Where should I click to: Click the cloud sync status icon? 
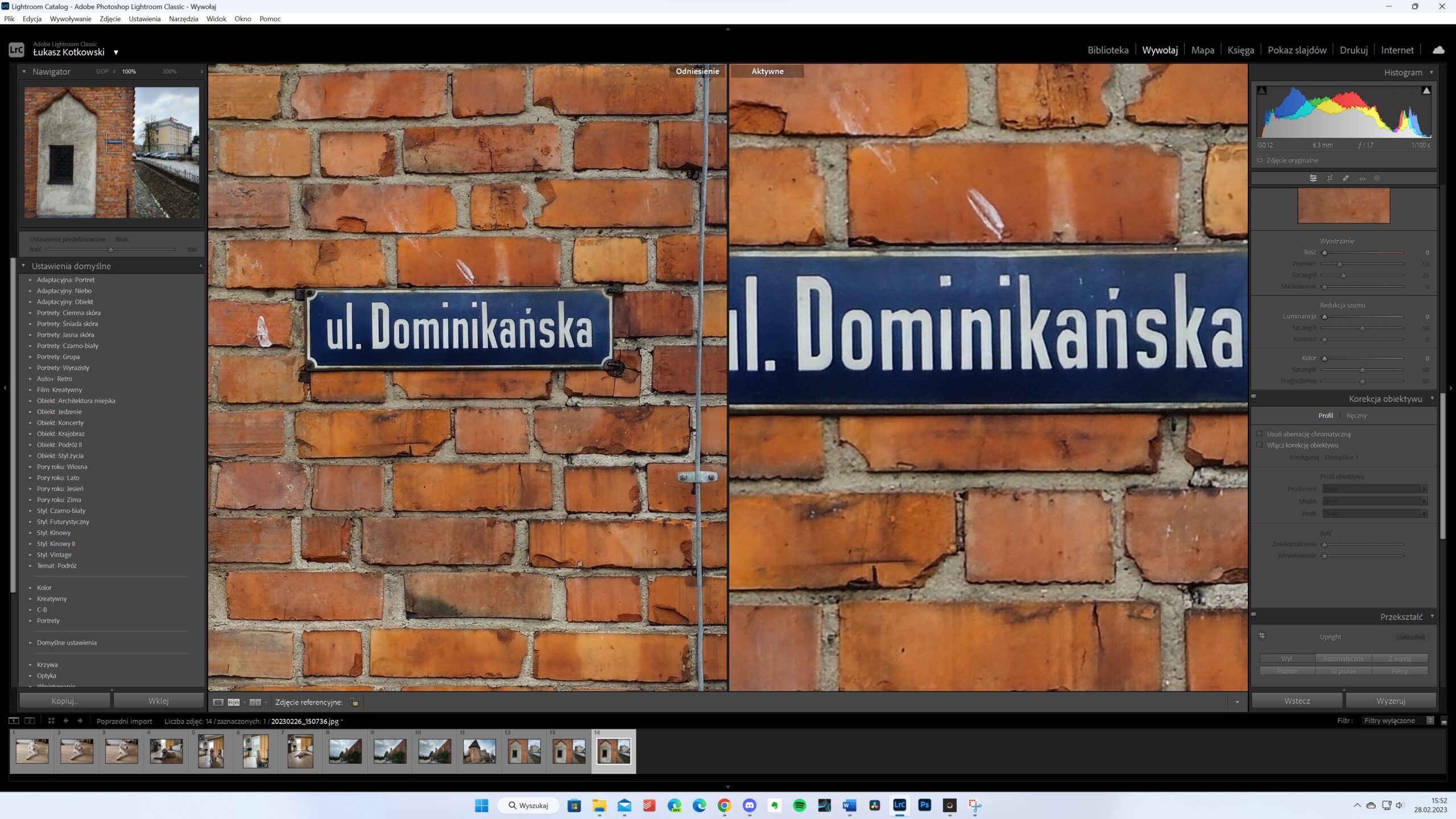pyautogui.click(x=1438, y=50)
